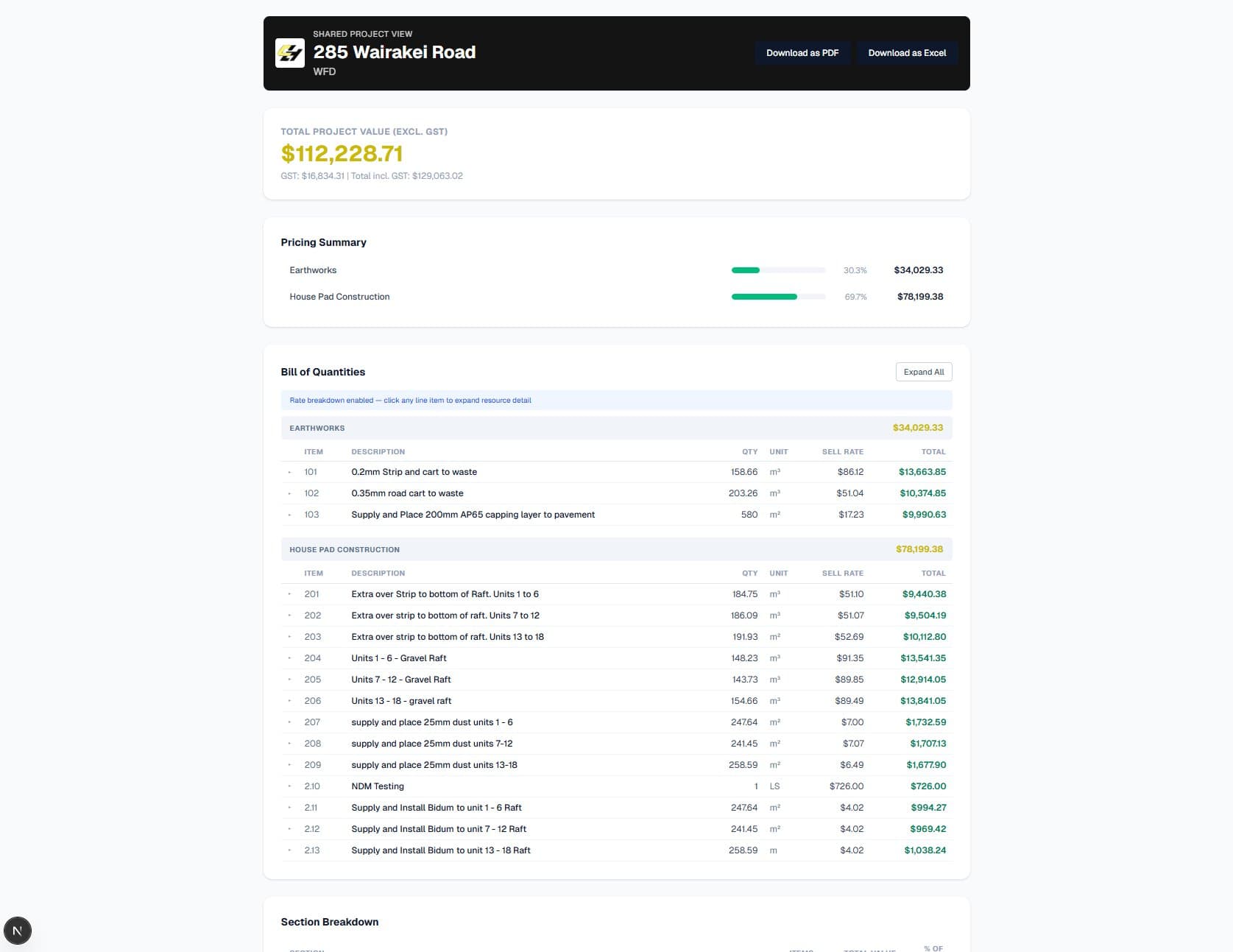Click 'Extra over Strip to bottom of Raft. Units 1 to 6'

tap(445, 594)
